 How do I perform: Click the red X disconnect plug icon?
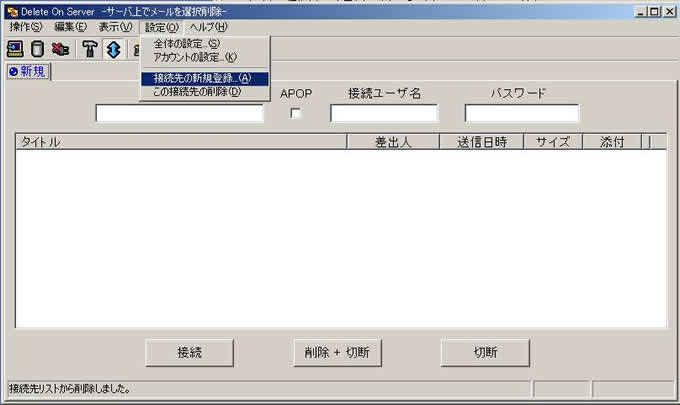(x=60, y=49)
